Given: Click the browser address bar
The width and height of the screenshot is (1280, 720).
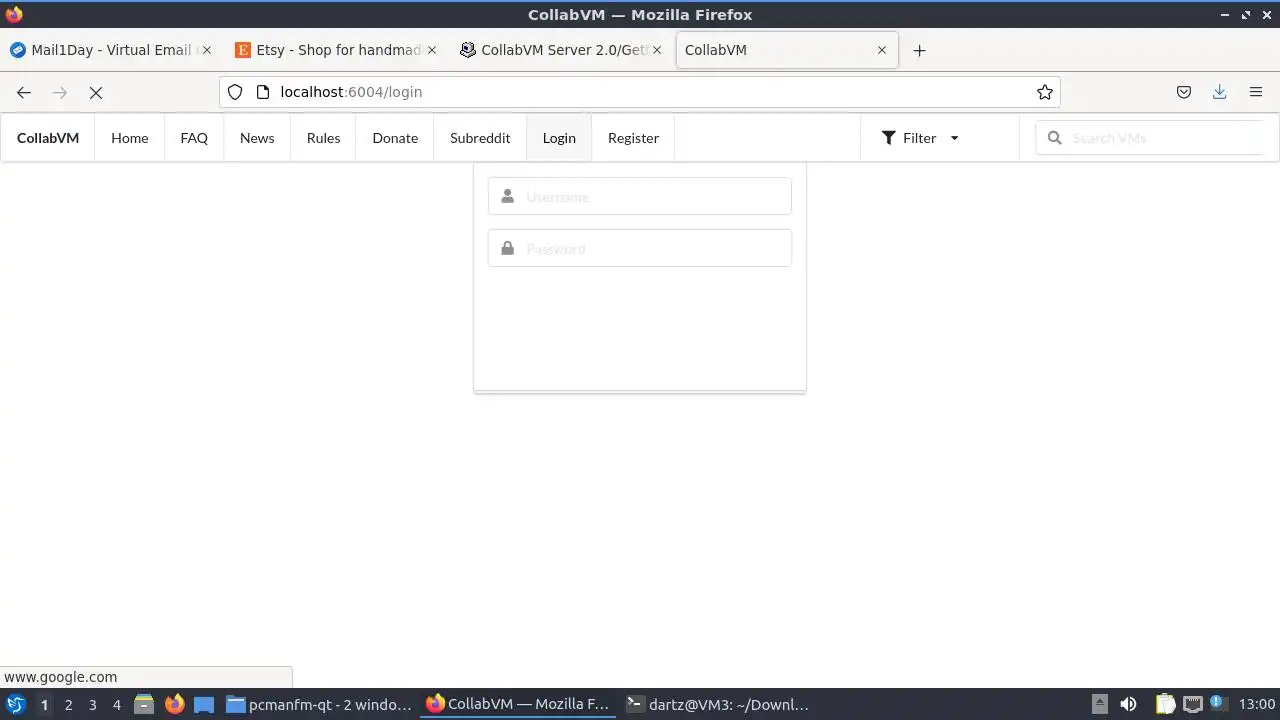Looking at the screenshot, I should pyautogui.click(x=640, y=92).
